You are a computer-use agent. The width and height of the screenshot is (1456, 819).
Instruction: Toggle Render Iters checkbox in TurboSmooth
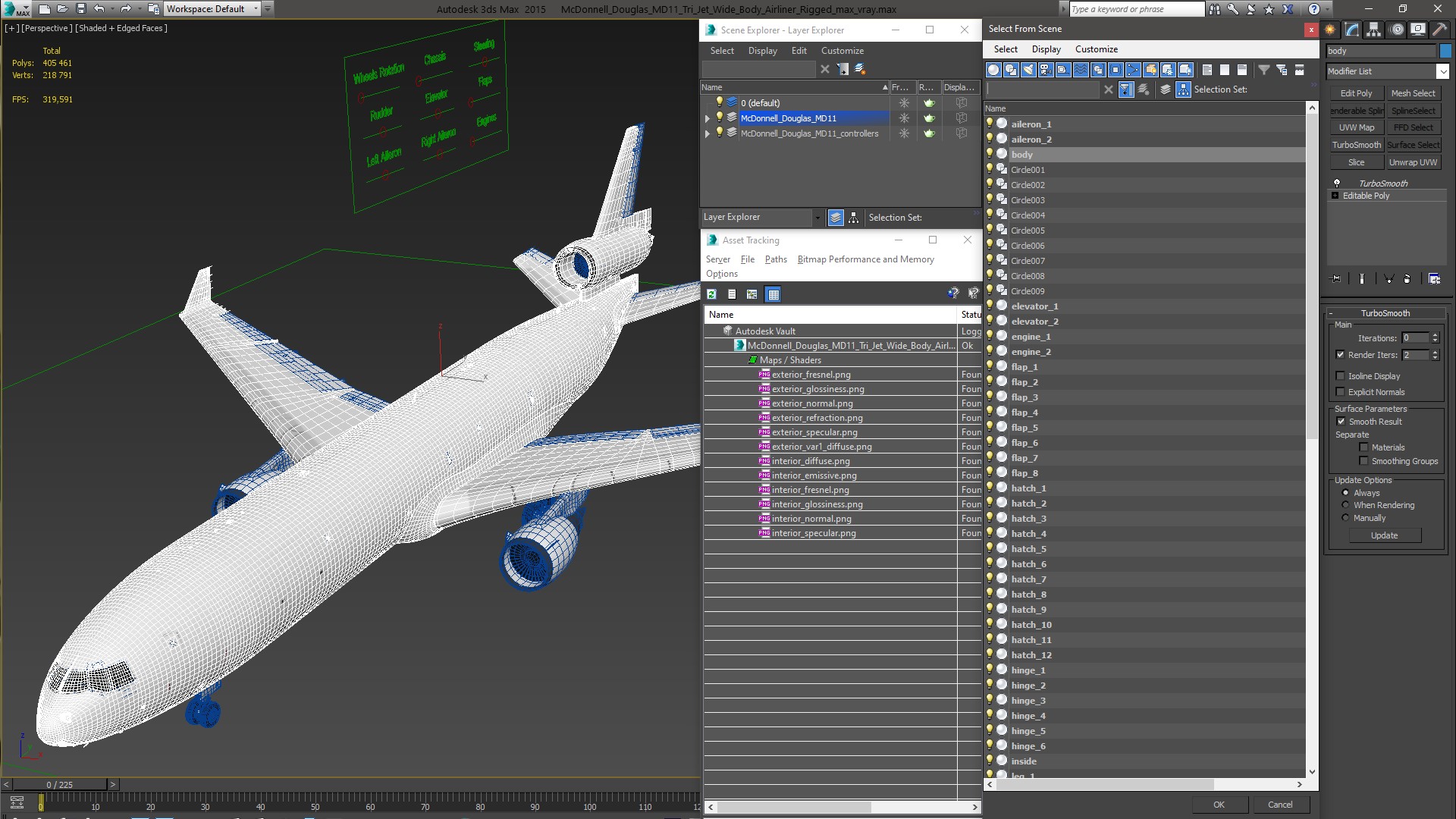(x=1340, y=355)
